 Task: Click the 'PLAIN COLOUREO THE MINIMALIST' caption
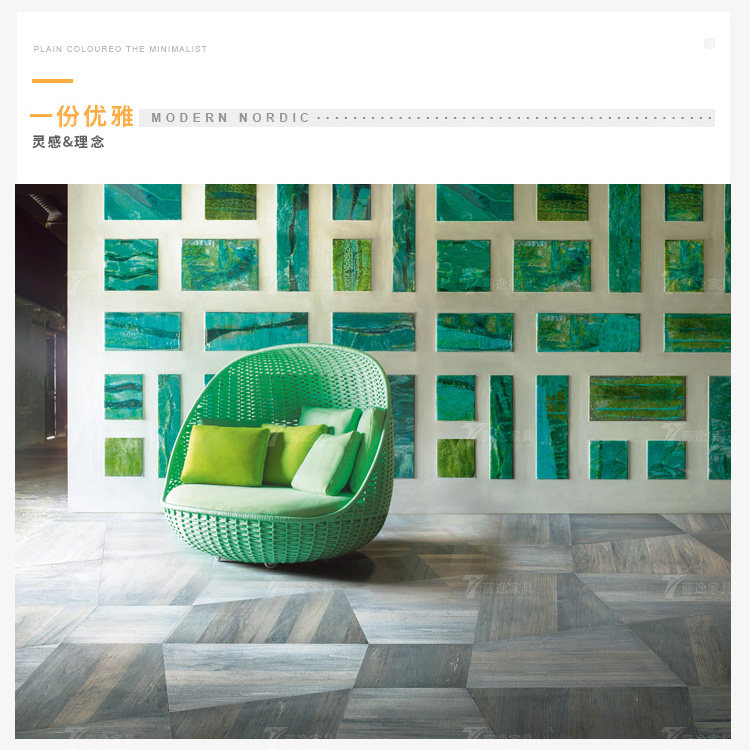[120, 49]
